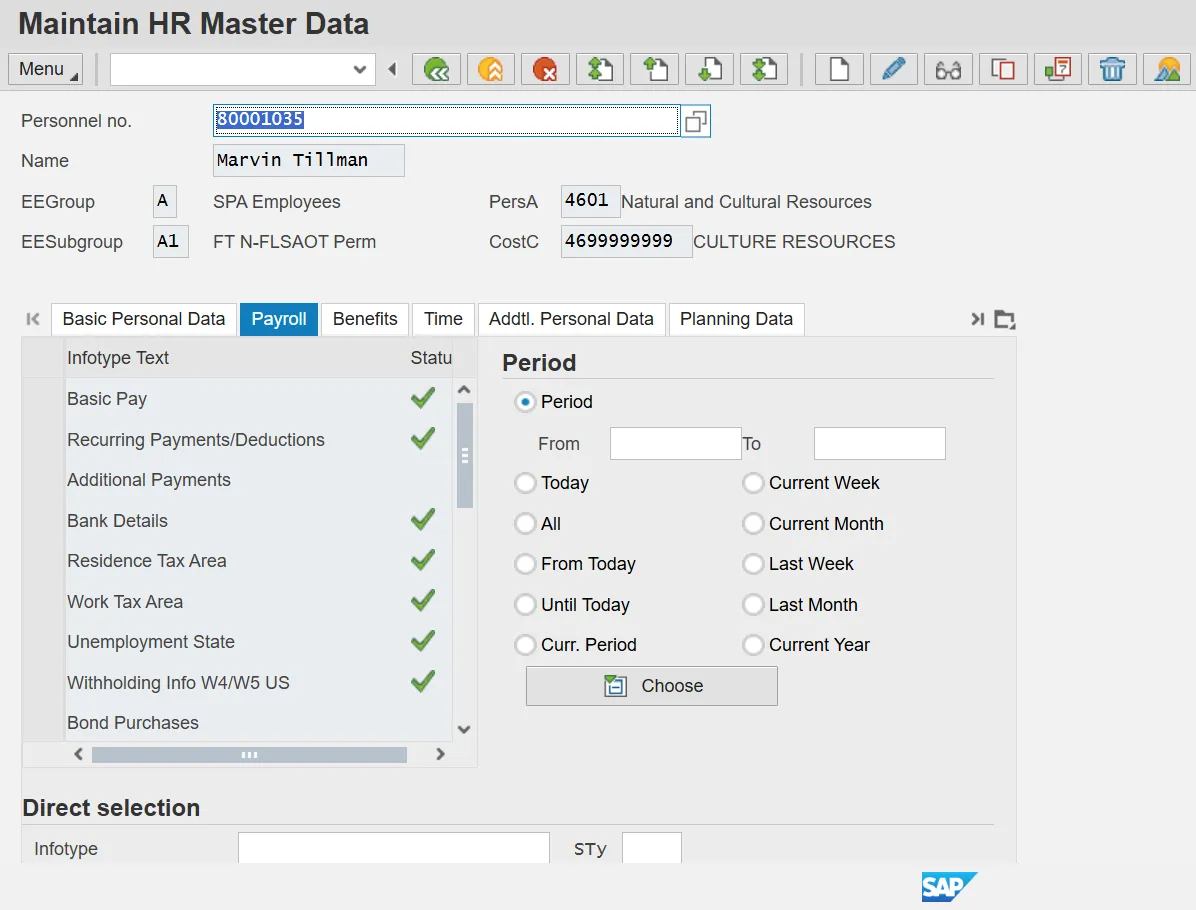Open the Basic Personal Data tab

(x=144, y=319)
